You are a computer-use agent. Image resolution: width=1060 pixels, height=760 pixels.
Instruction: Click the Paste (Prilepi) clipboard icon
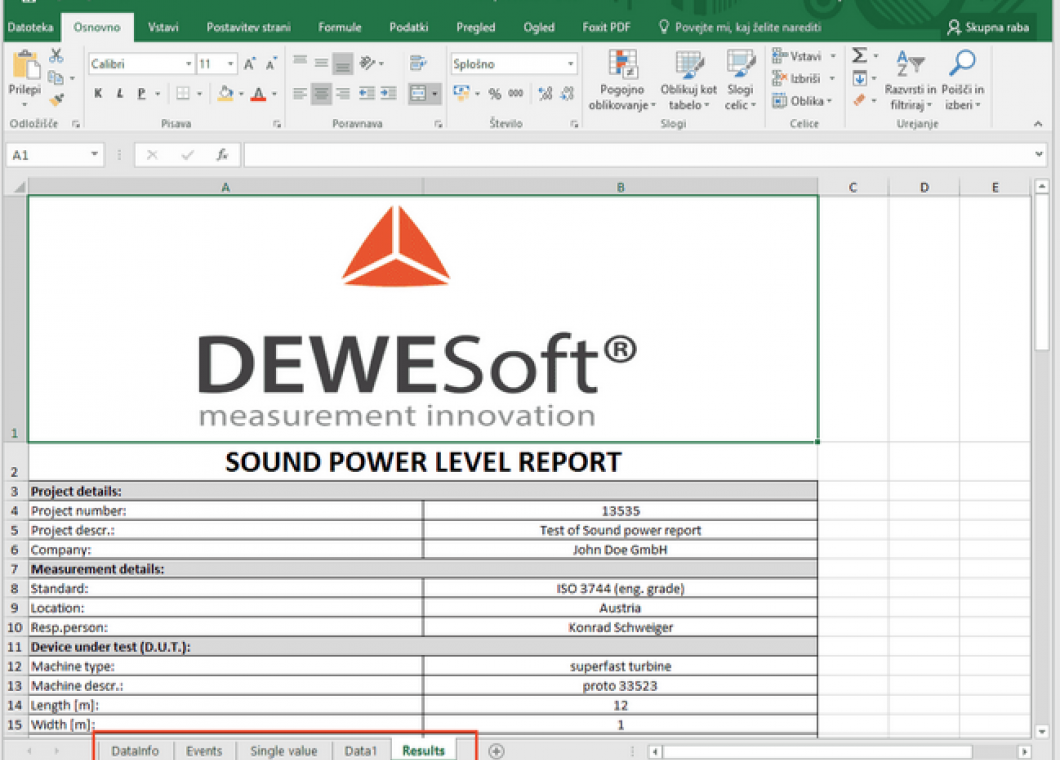(x=26, y=66)
